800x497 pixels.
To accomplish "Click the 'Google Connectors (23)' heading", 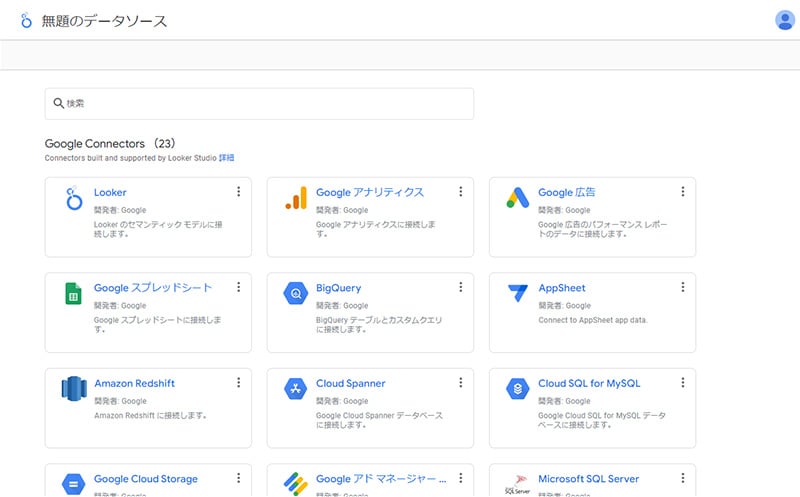I will coord(110,143).
